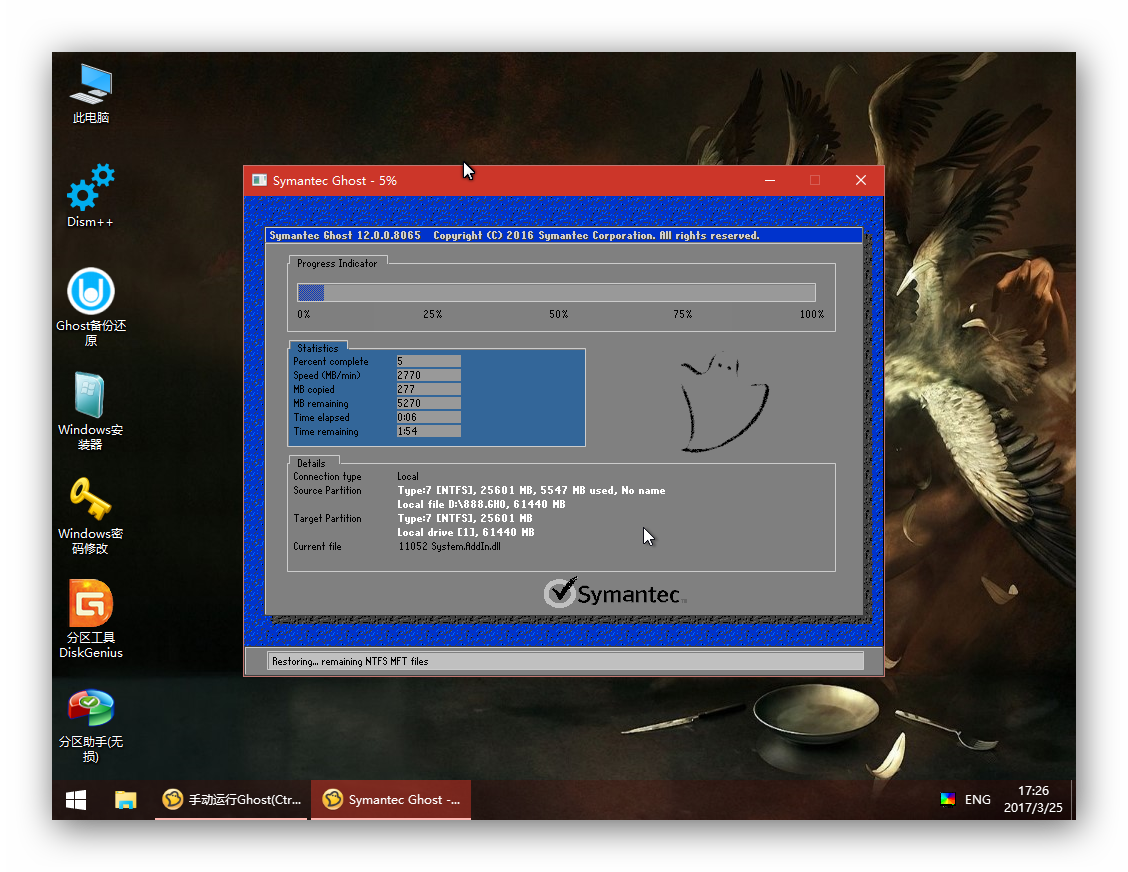Select the Windows安装器 desktop icon
This screenshot has height=872, width=1128.
(x=91, y=411)
